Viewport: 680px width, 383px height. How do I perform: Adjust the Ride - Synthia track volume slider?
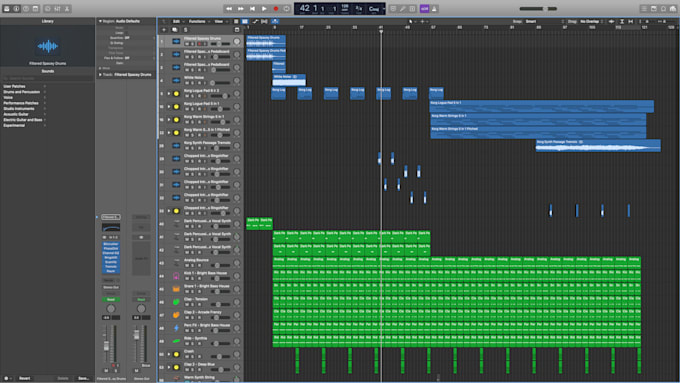coord(219,343)
